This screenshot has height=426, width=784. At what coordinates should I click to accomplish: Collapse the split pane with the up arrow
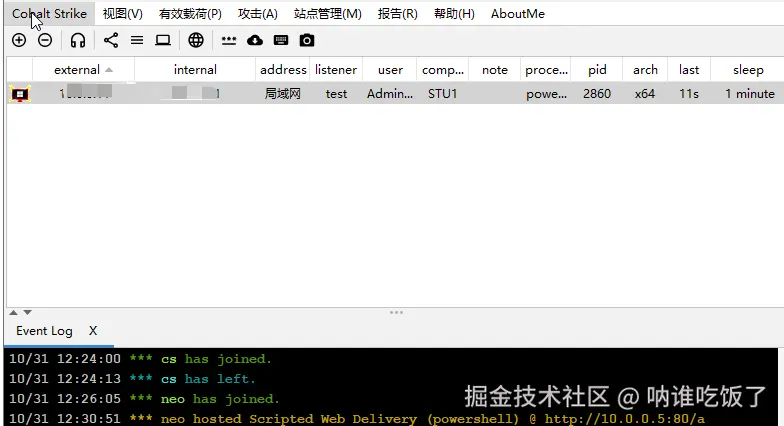(x=14, y=312)
